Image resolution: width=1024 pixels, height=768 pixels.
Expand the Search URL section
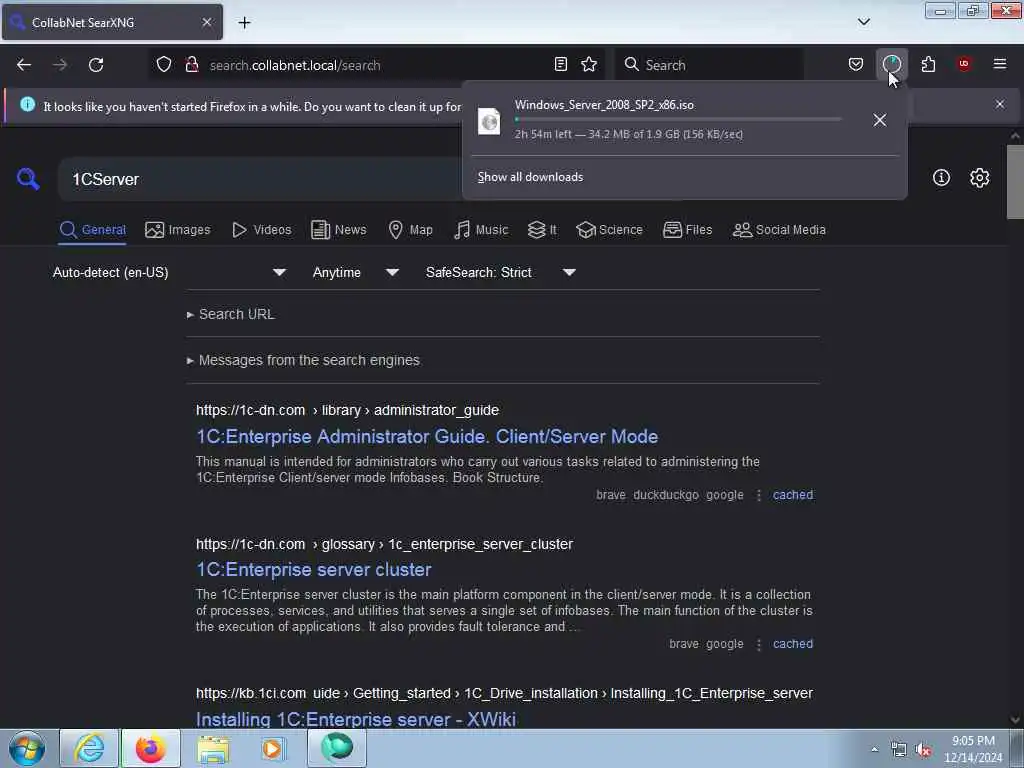231,314
